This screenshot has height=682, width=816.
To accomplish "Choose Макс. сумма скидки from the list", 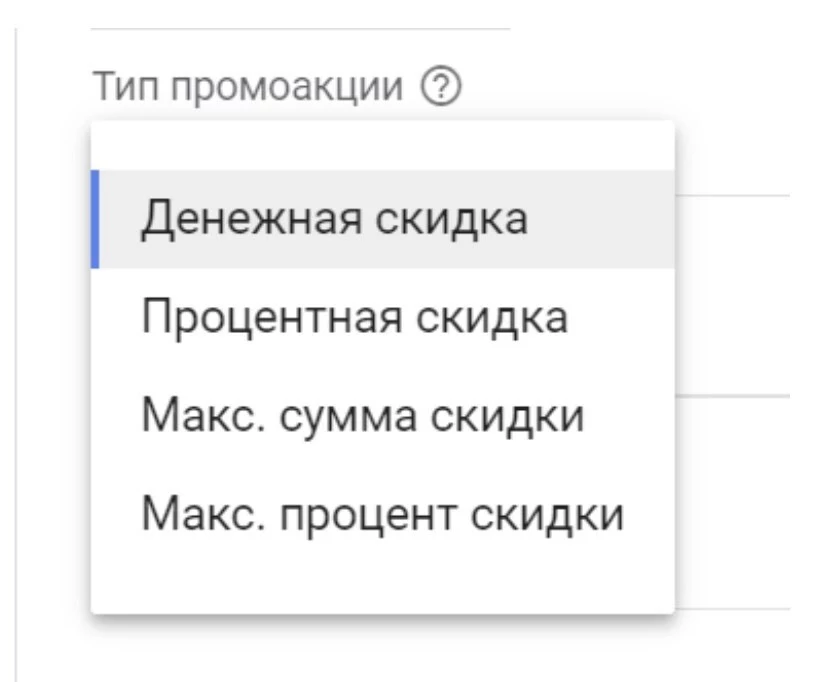I will 362,416.
